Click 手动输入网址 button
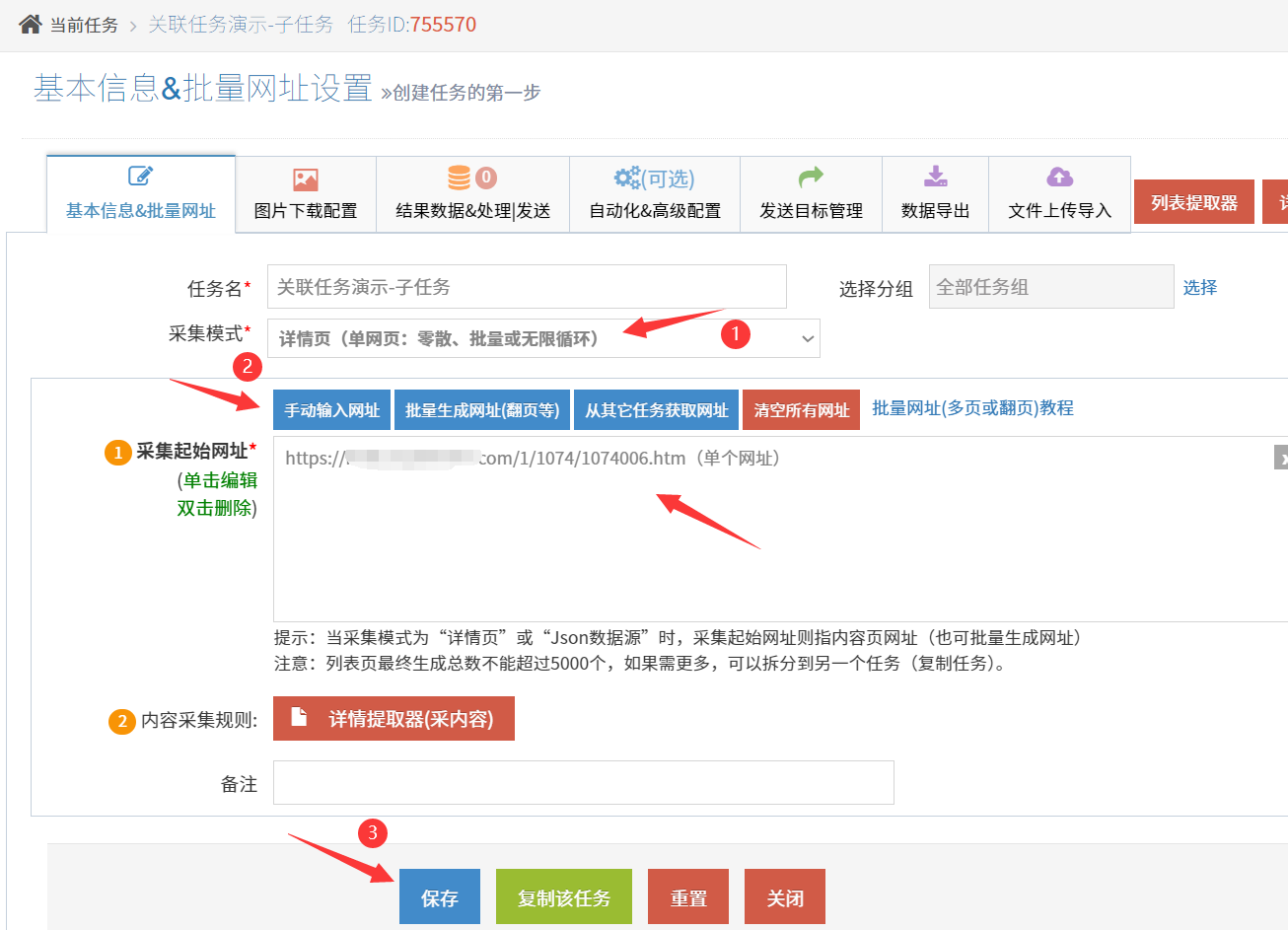The height and width of the screenshot is (930, 1288). pos(332,410)
